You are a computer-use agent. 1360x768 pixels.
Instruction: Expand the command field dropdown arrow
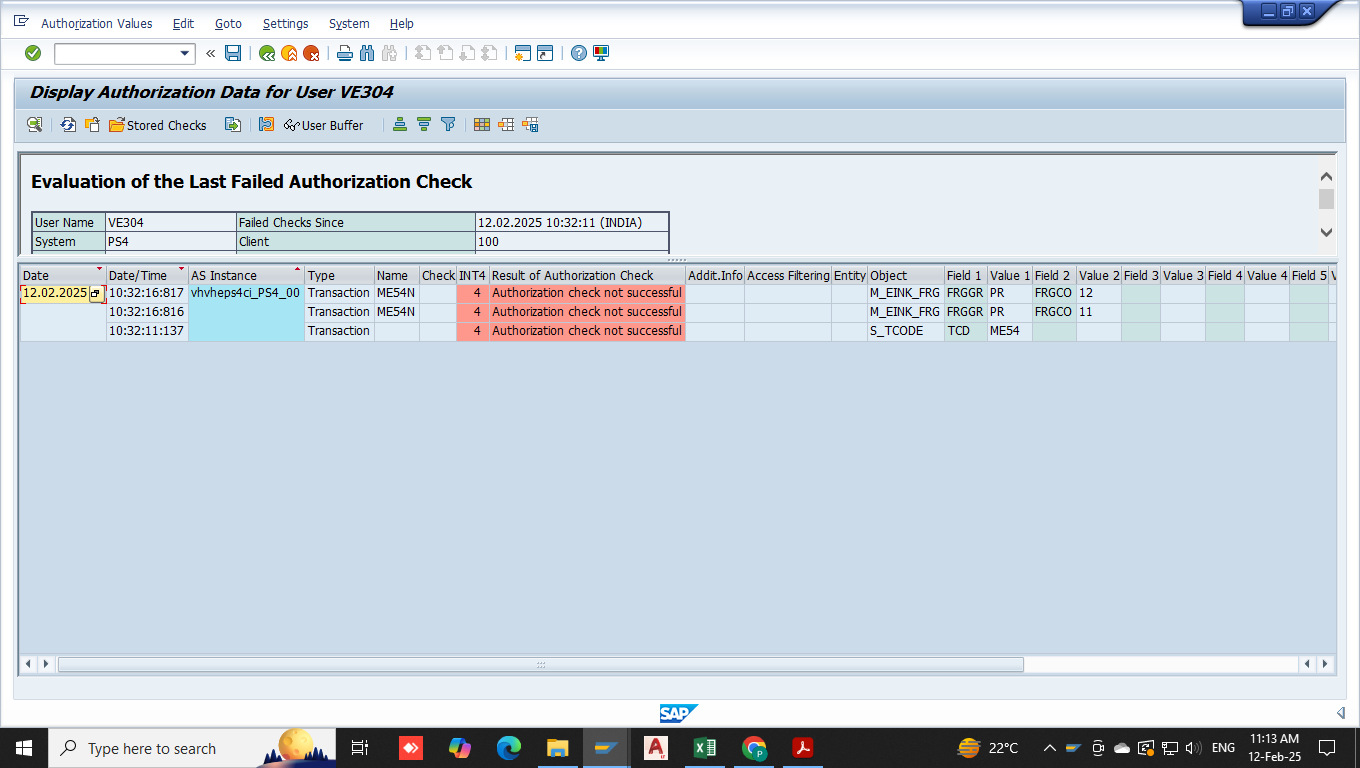coord(184,54)
